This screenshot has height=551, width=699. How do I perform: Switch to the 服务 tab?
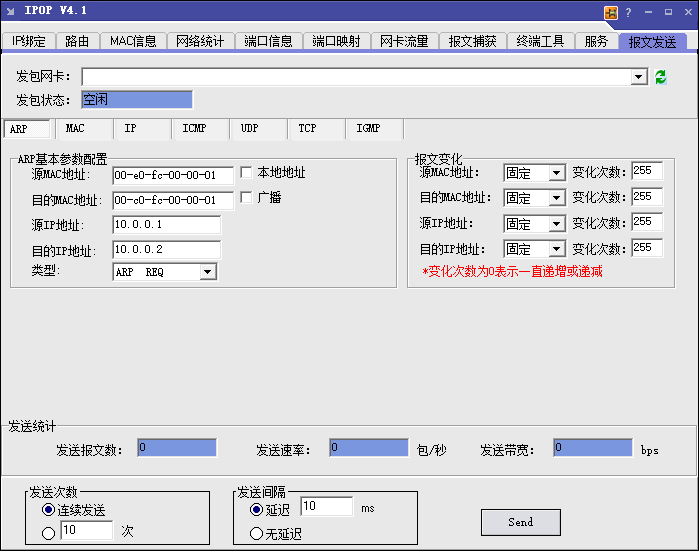click(596, 41)
